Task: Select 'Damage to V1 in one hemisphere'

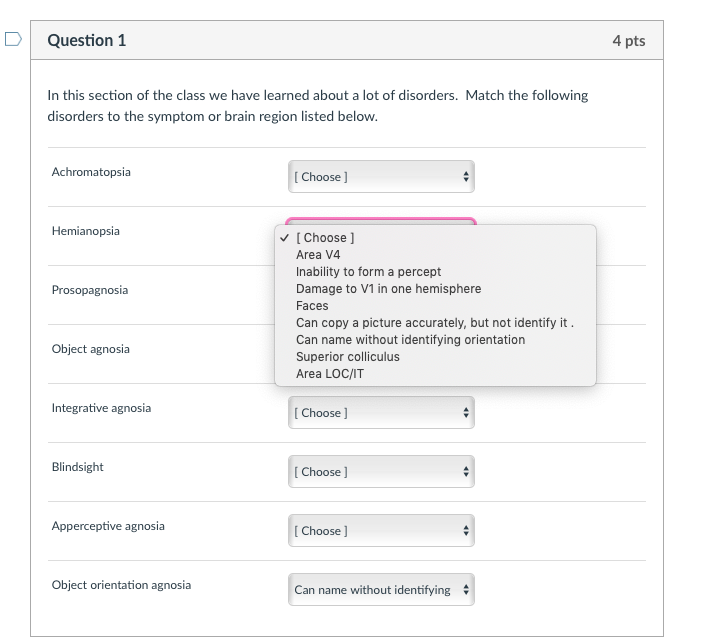Action: tap(388, 289)
